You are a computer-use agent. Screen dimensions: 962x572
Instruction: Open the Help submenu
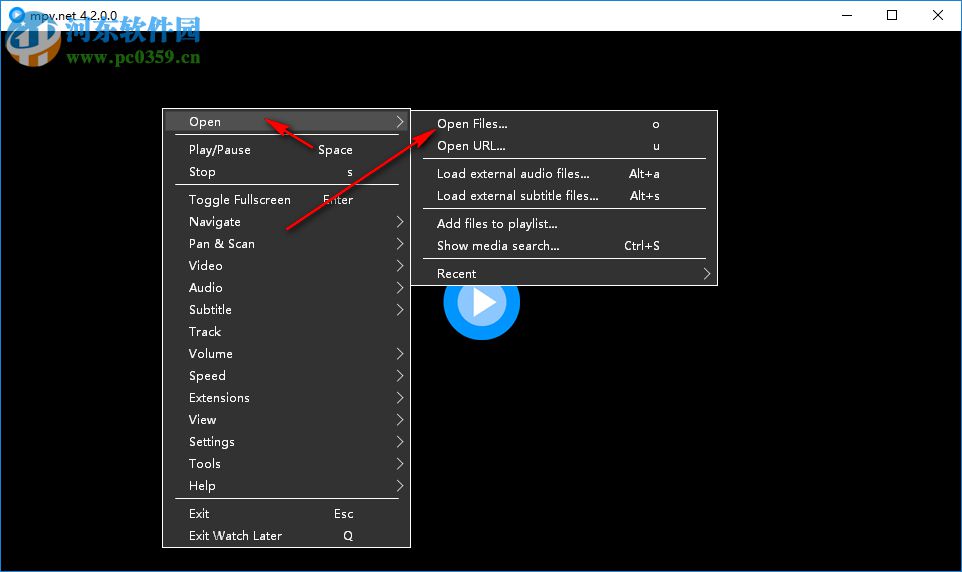click(287, 486)
